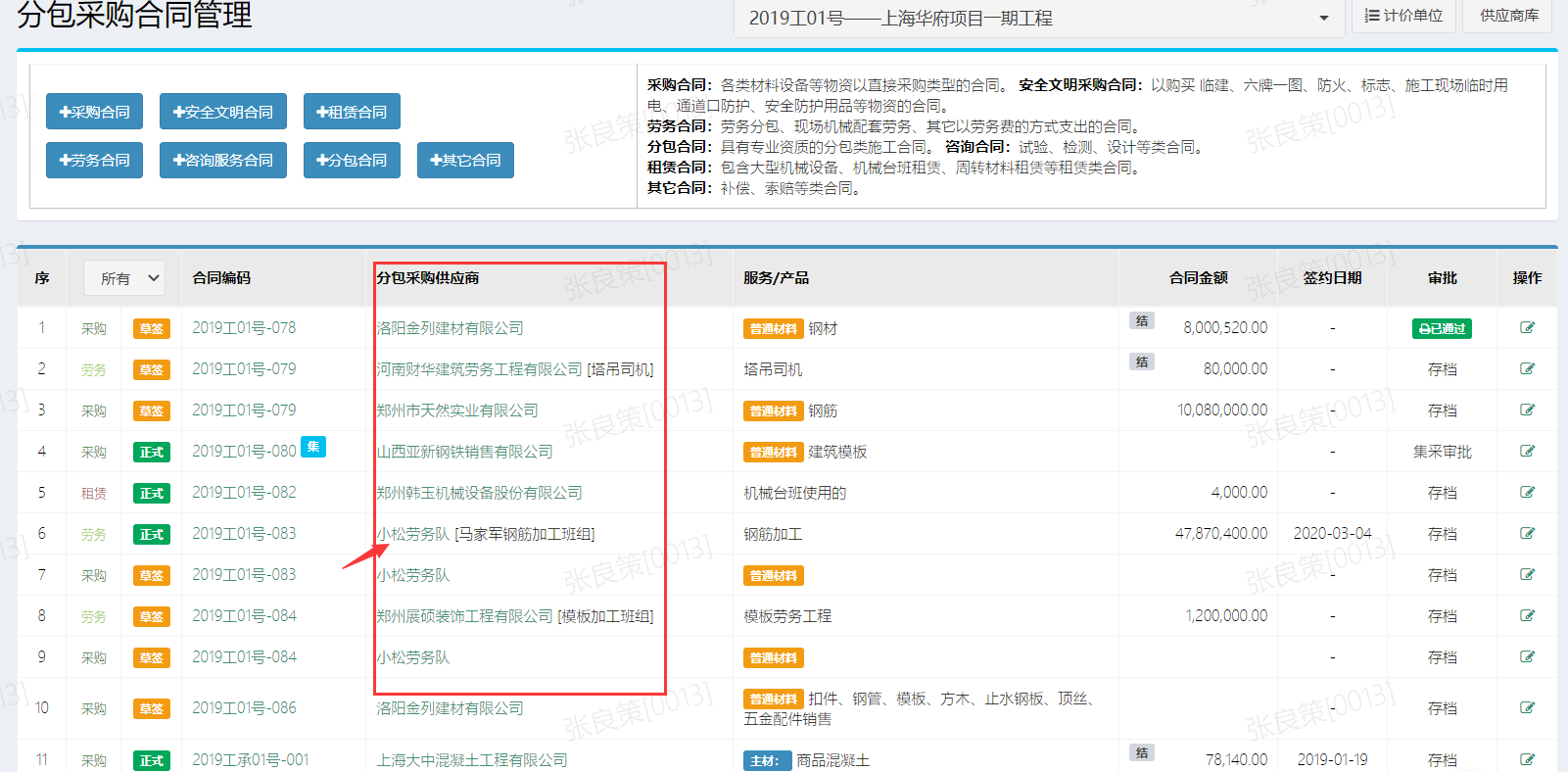Open the 计价单位 button

pyautogui.click(x=1404, y=16)
